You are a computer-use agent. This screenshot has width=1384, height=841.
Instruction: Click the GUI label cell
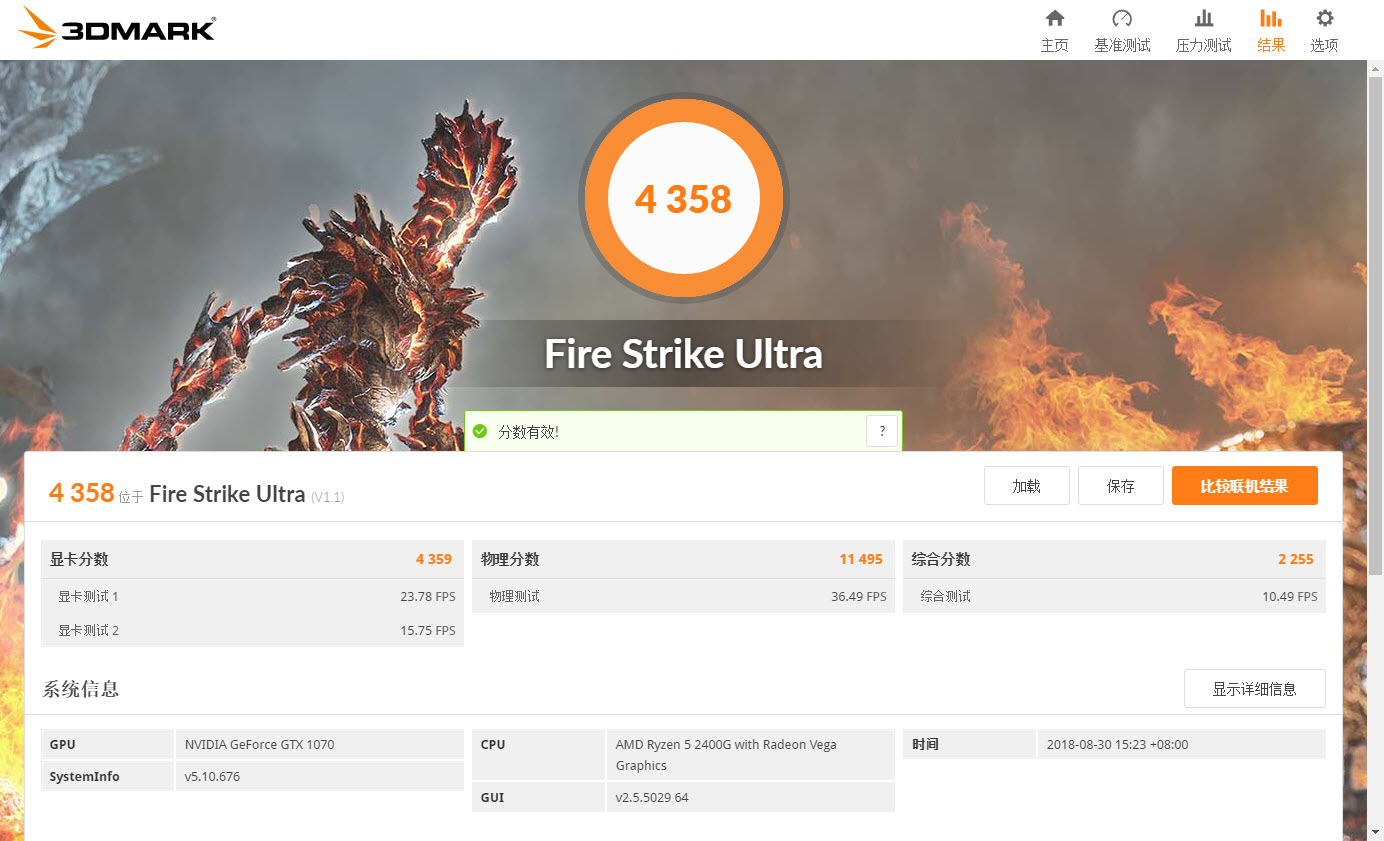coord(538,797)
